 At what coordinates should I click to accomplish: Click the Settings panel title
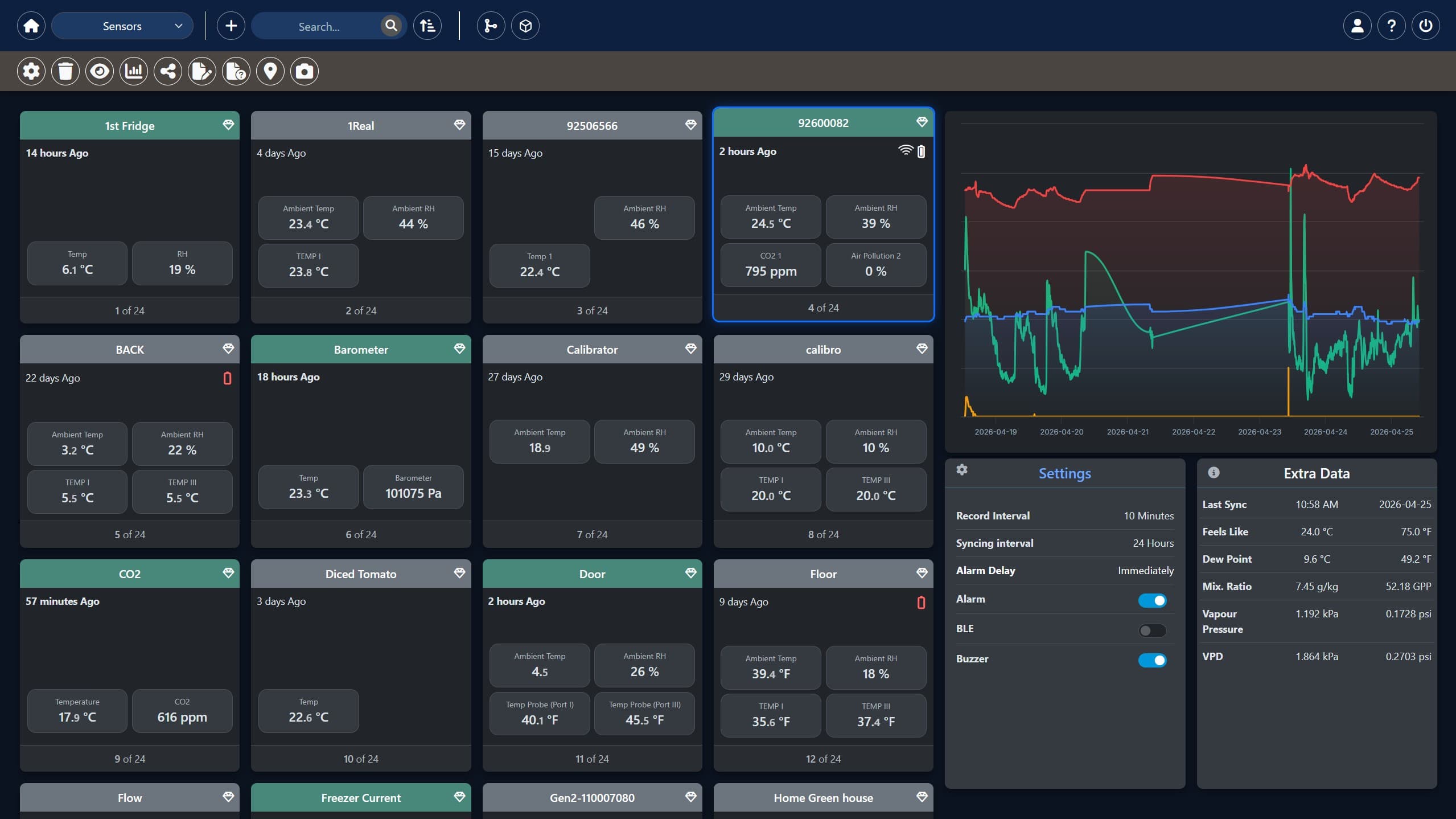click(1064, 473)
